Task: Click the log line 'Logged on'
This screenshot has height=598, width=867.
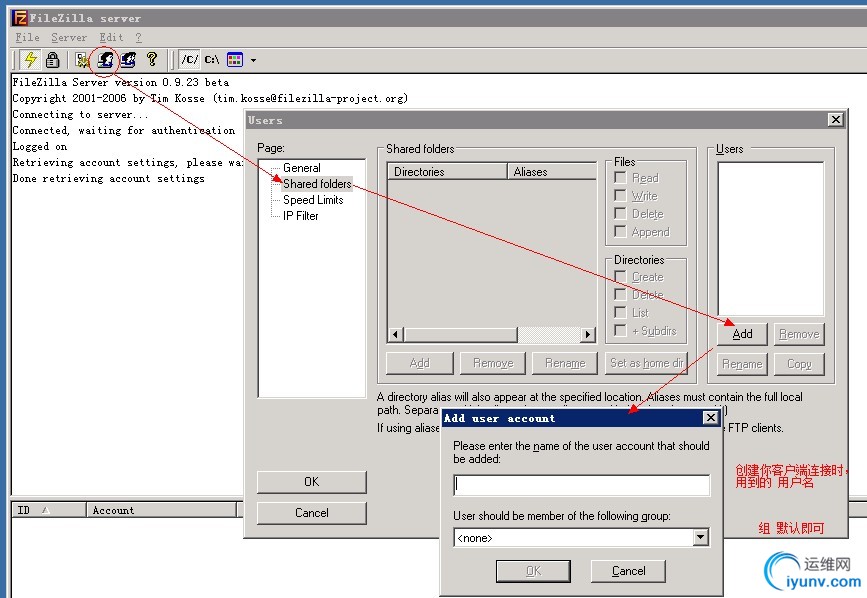Action: coord(40,146)
